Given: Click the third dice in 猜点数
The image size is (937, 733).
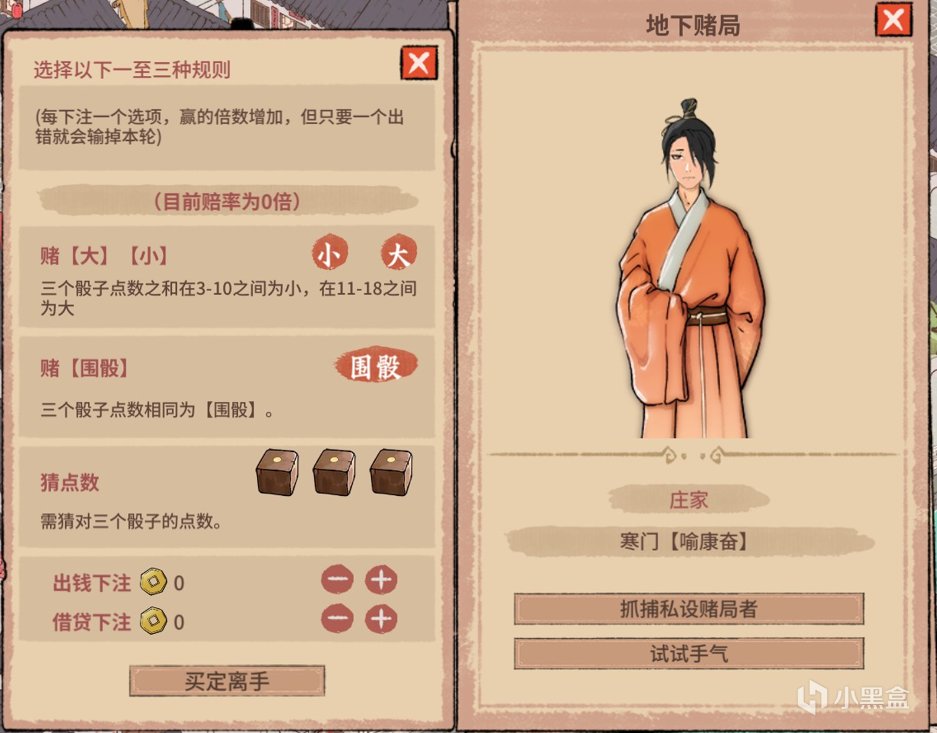Looking at the screenshot, I should pyautogui.click(x=391, y=472).
